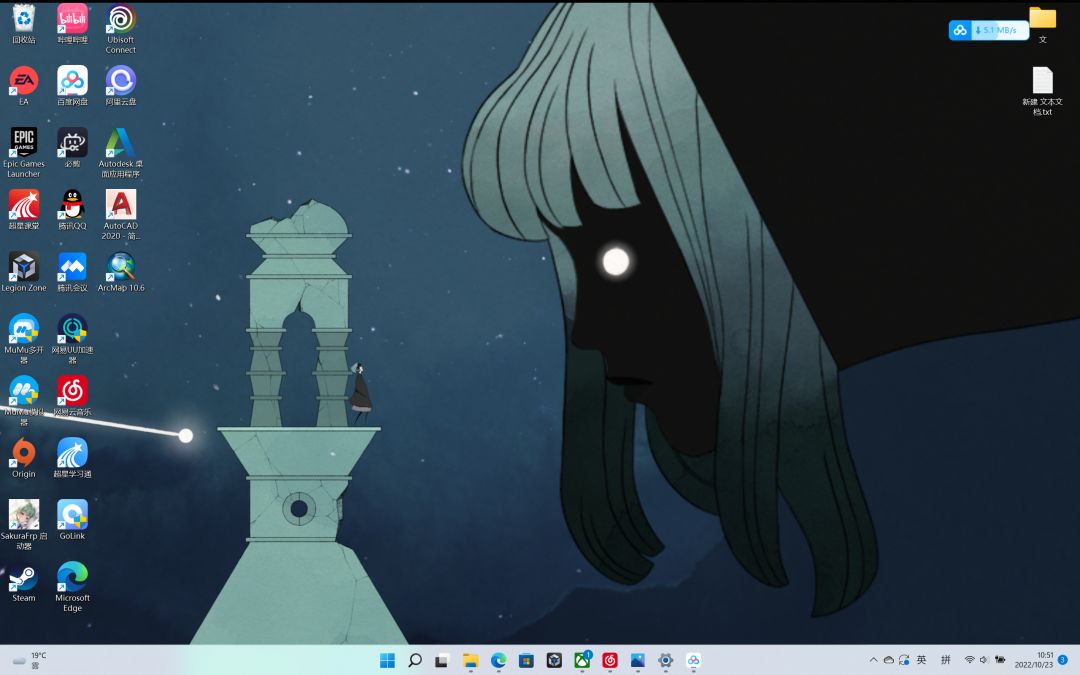Click the sync status tray icon

coord(904,660)
